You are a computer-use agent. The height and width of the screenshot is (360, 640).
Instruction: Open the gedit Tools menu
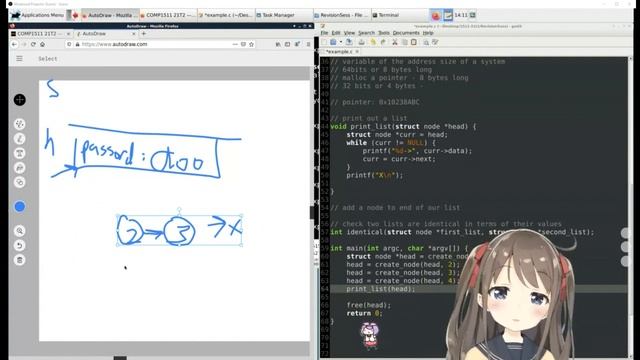[x=384, y=33]
